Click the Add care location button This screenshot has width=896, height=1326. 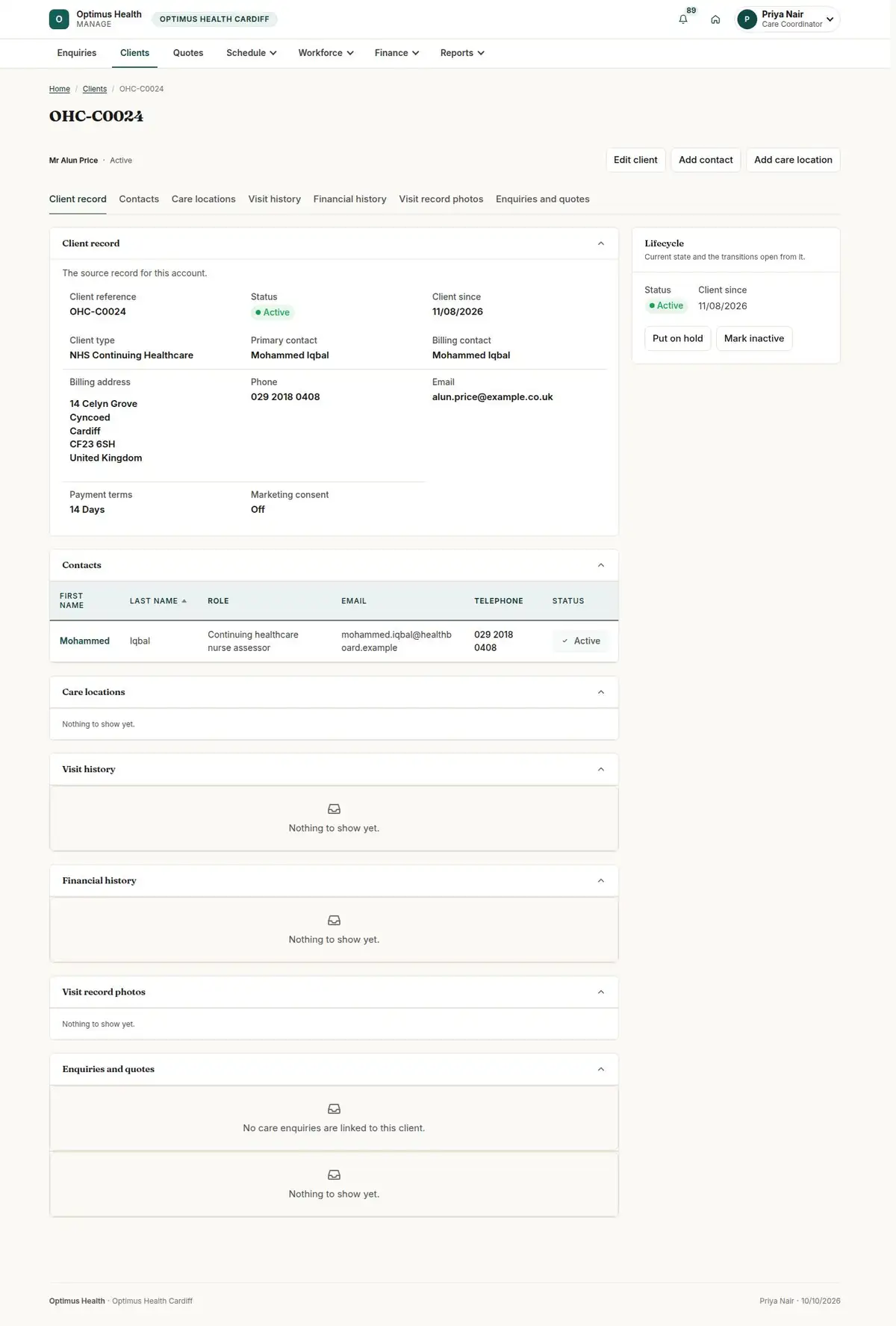pos(793,160)
